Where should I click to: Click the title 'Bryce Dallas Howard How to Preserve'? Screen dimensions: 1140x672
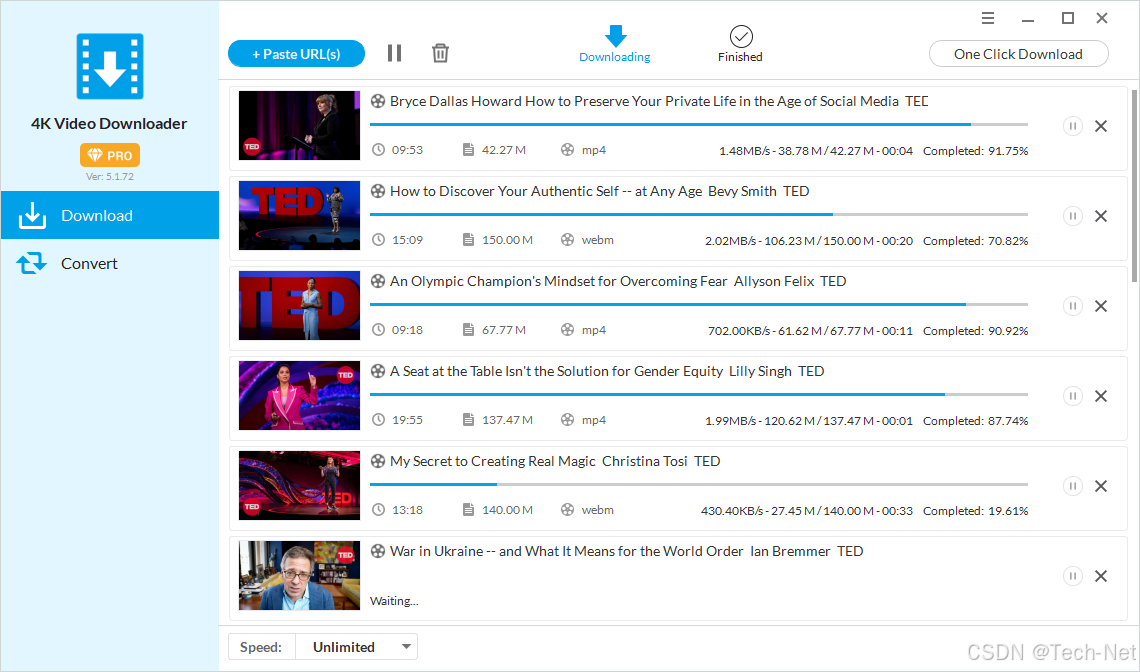pyautogui.click(x=659, y=101)
